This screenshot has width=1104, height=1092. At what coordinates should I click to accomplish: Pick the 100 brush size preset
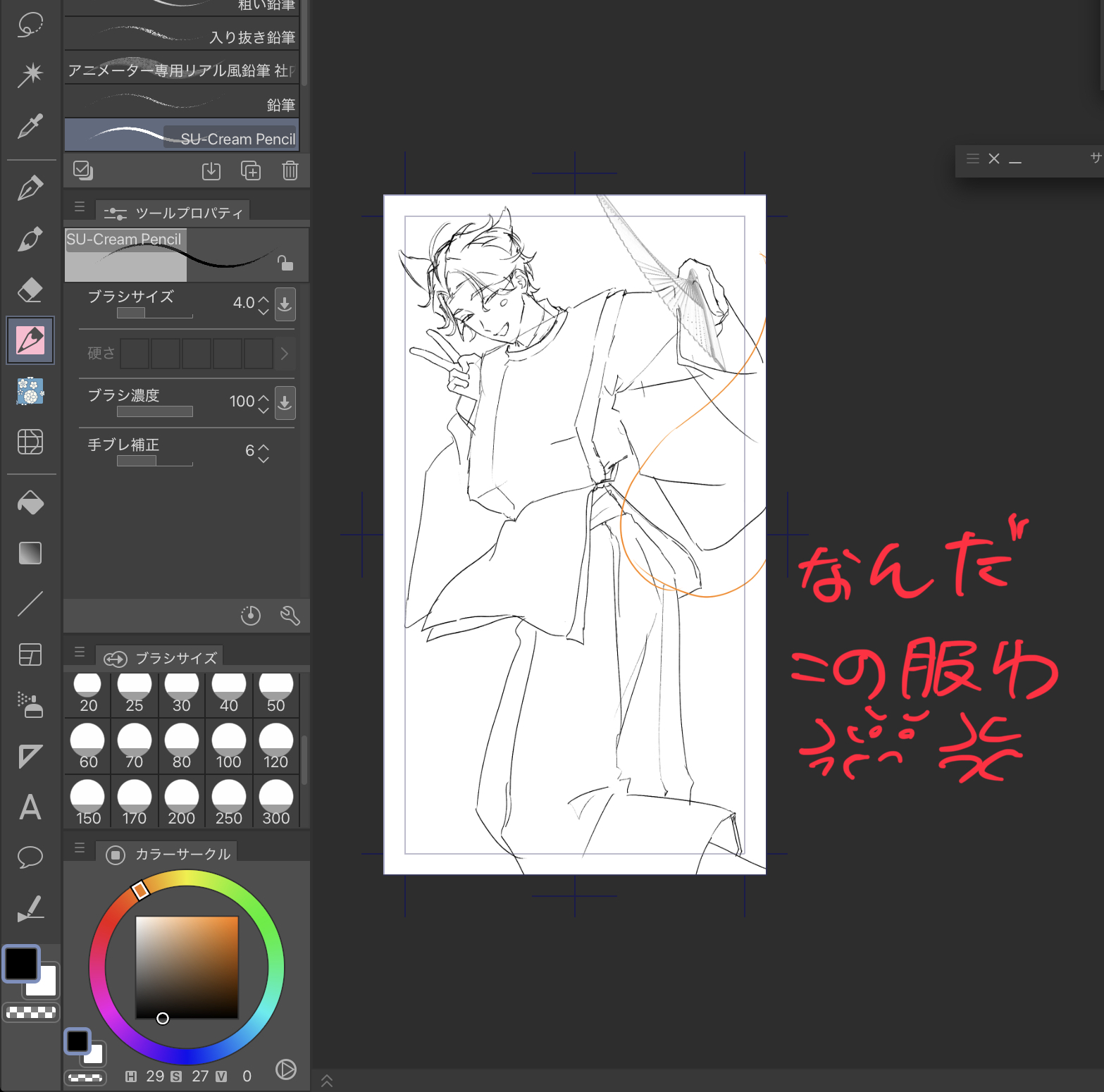coord(228,747)
